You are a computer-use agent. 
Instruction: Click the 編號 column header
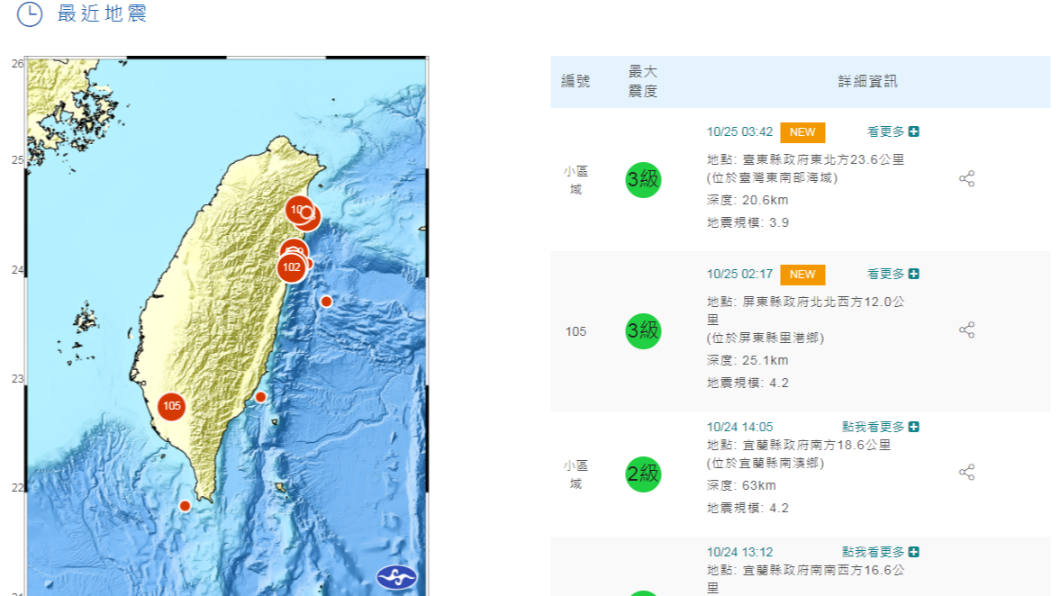(x=575, y=81)
